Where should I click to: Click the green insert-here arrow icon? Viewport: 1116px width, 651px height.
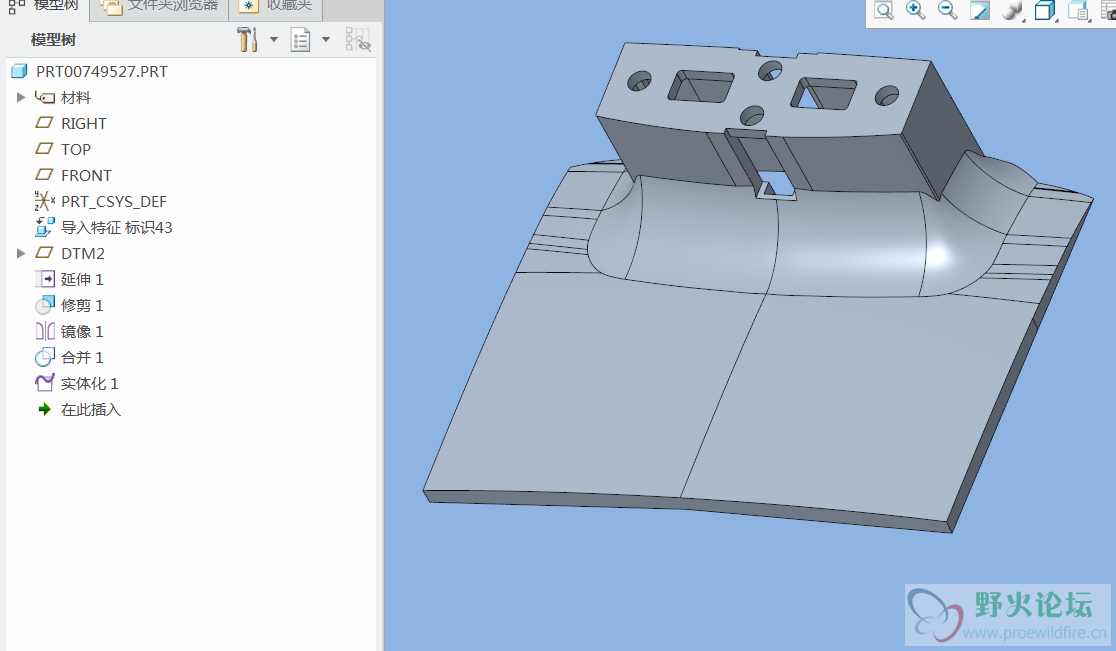(45, 409)
